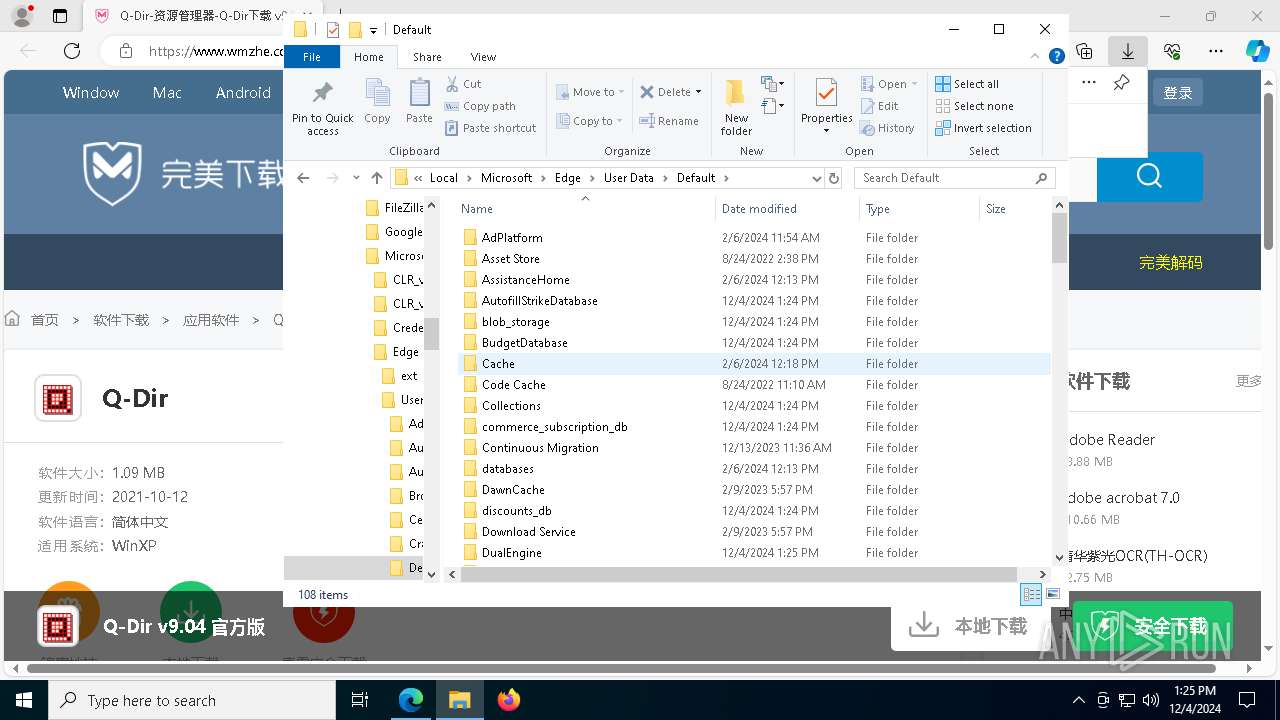Open the Copy to dropdown

[619, 121]
